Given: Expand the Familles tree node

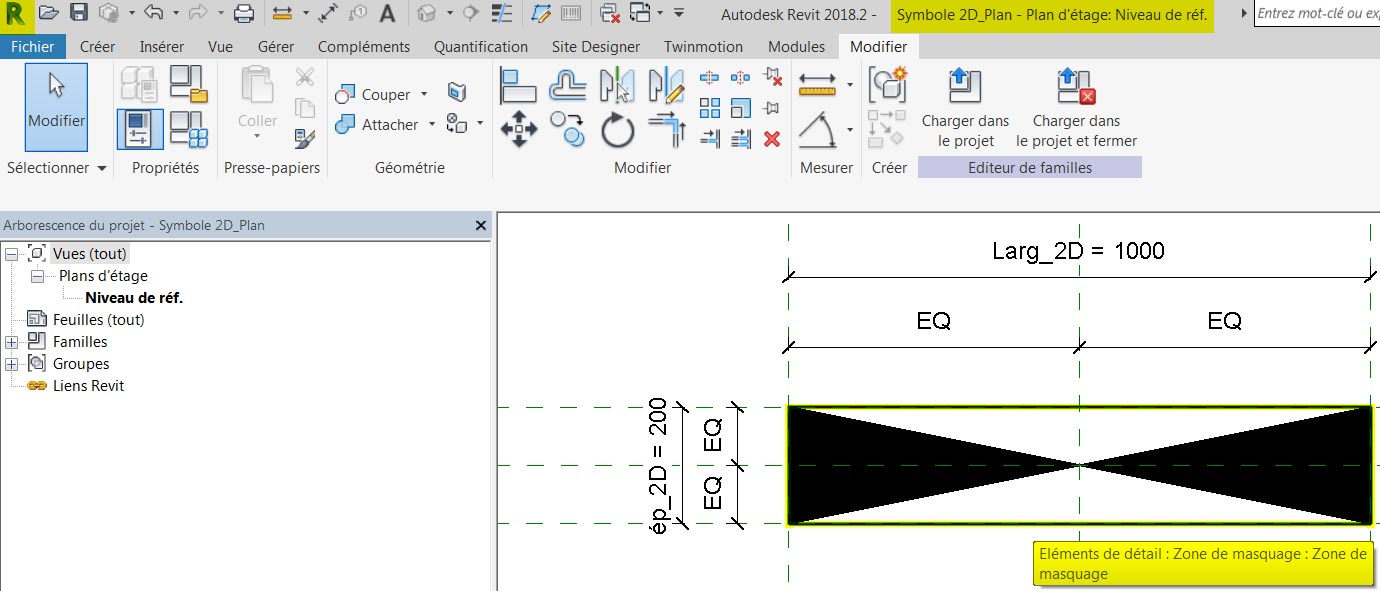Looking at the screenshot, I should pos(9,341).
